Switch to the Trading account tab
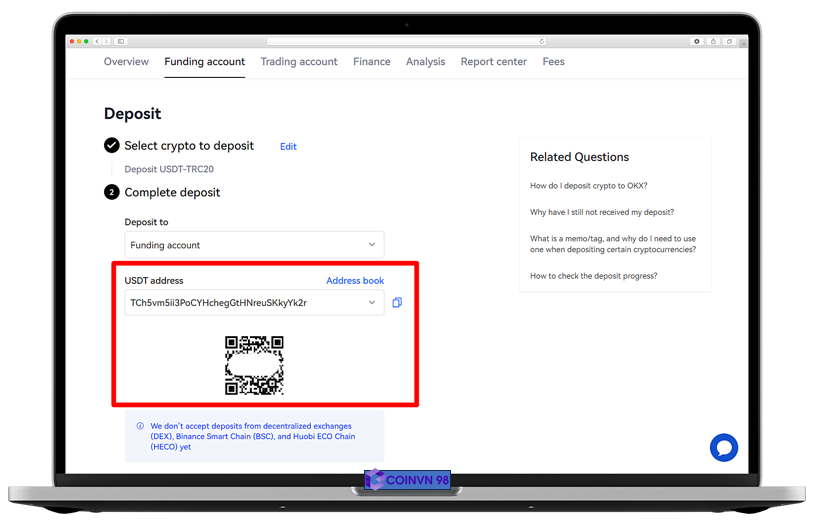This screenshot has width=814, height=526. point(299,62)
